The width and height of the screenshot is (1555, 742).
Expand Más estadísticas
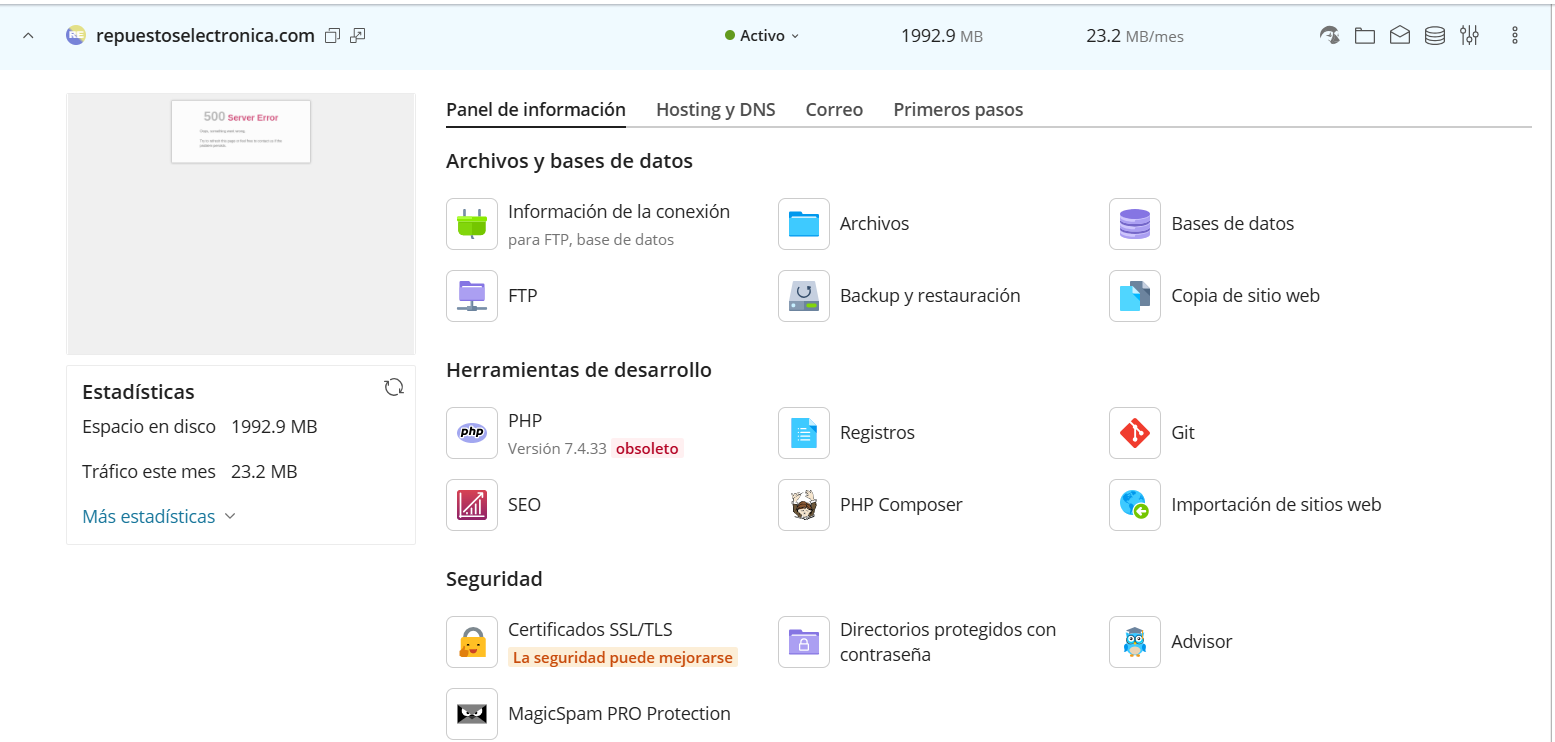point(159,517)
